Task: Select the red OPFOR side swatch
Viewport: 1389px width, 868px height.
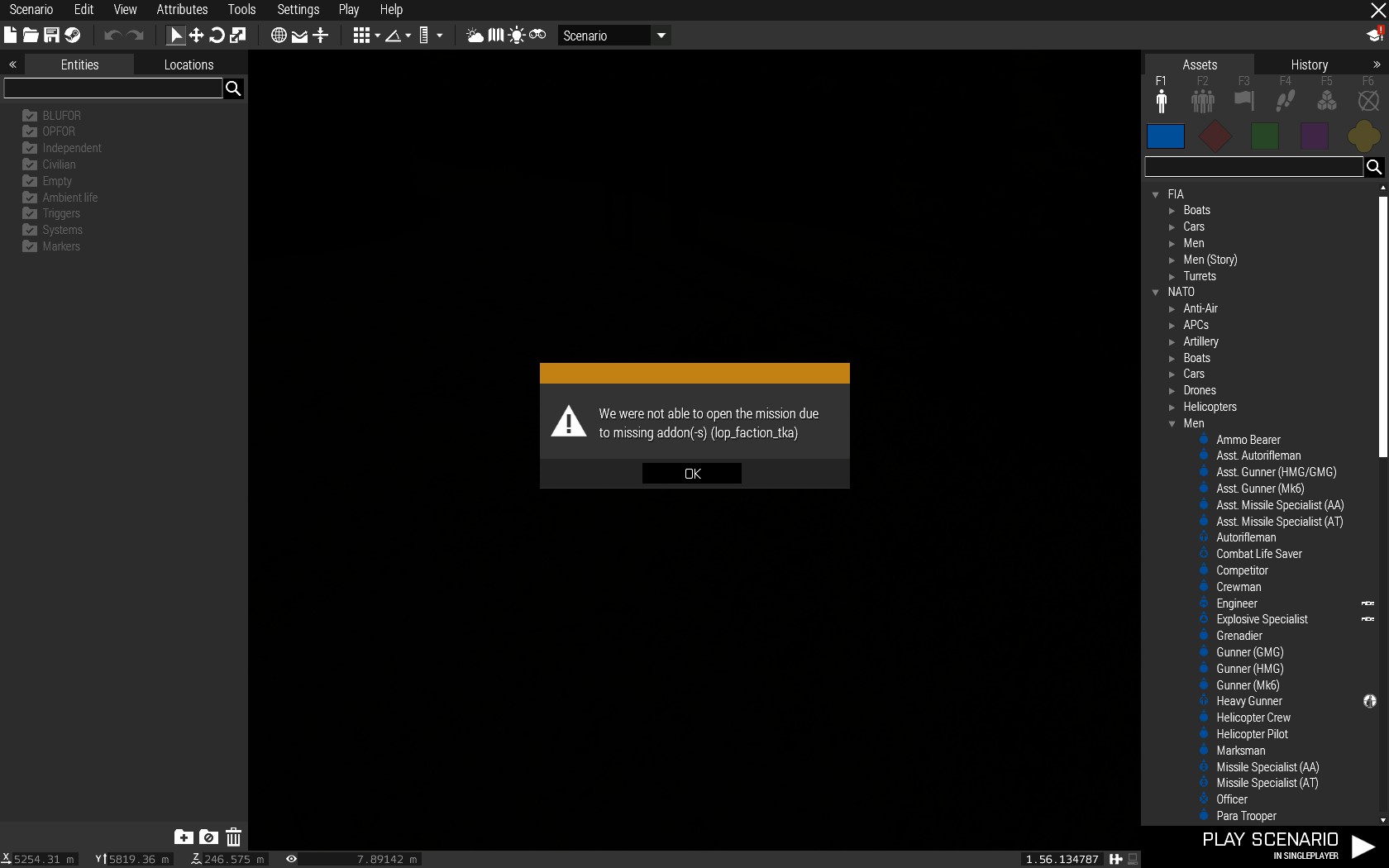Action: (1215, 136)
